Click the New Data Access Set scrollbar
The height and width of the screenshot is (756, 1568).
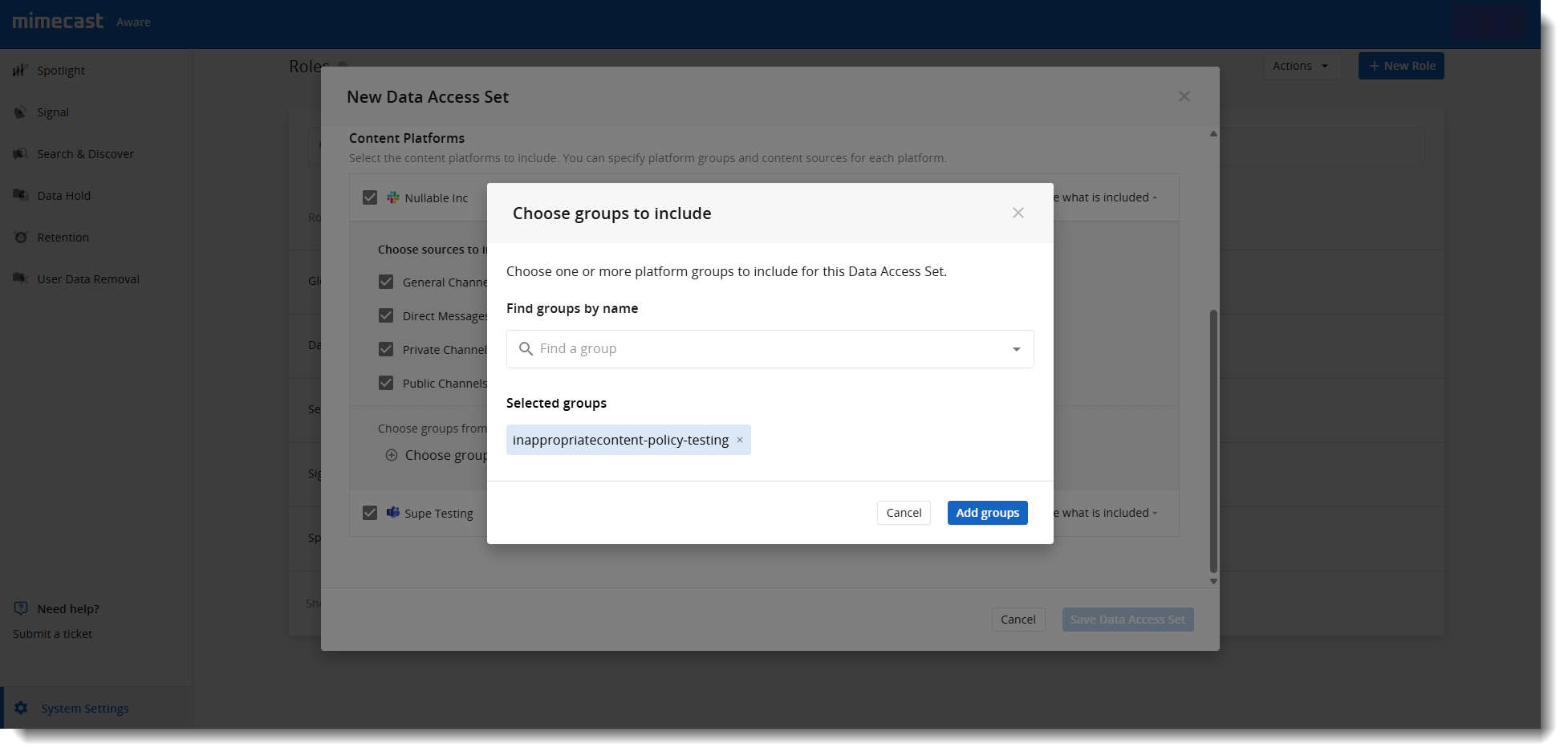click(x=1213, y=440)
